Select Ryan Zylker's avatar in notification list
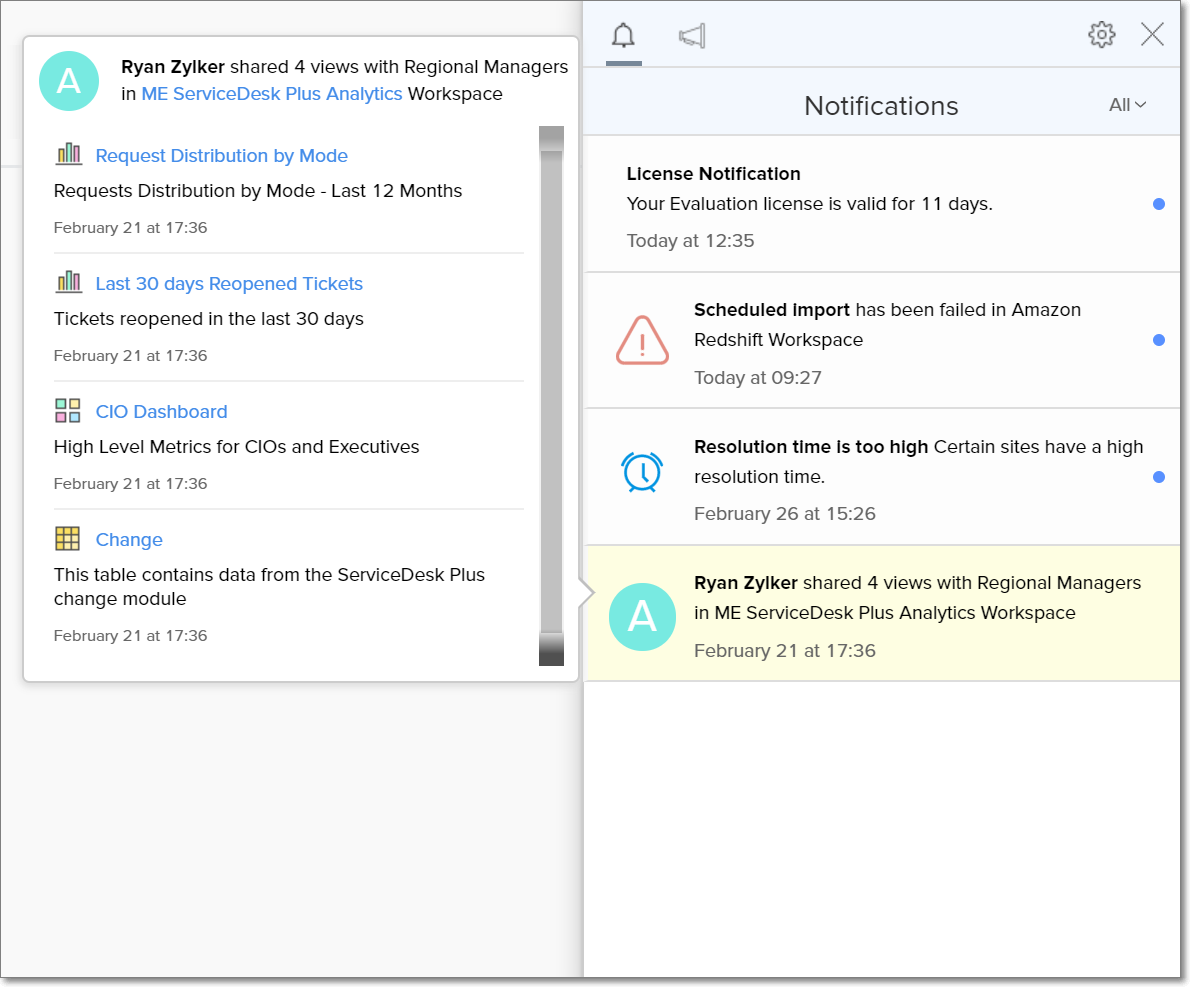This screenshot has width=1190, height=987. (x=642, y=617)
